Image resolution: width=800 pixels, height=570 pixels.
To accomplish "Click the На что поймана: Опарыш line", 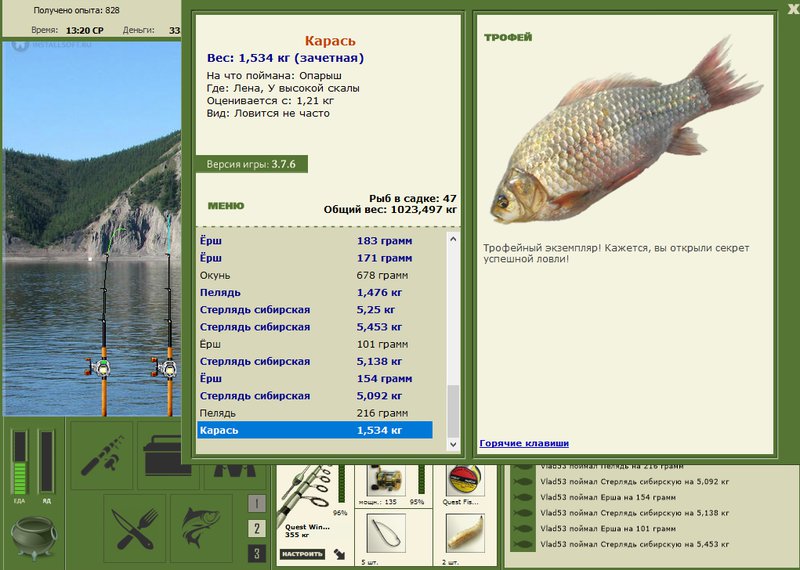I will (274, 76).
